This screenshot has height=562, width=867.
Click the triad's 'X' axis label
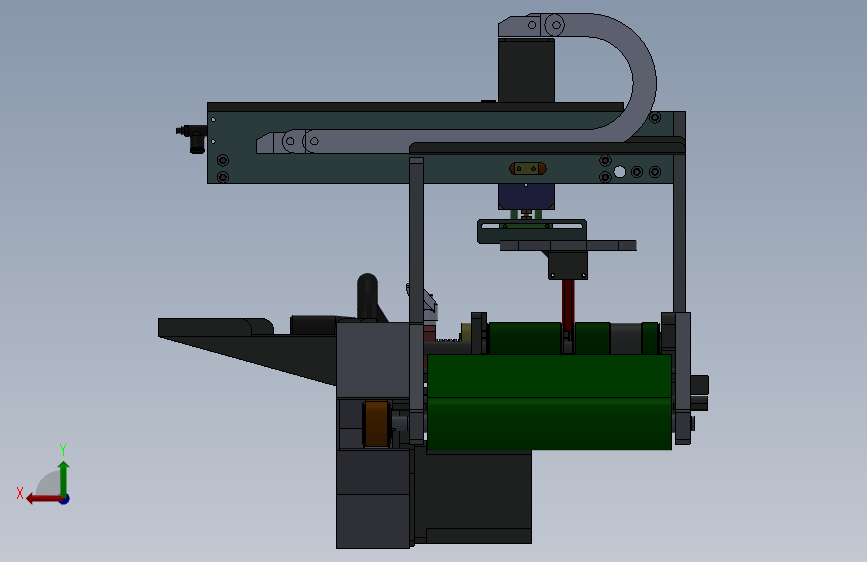pos(20,493)
